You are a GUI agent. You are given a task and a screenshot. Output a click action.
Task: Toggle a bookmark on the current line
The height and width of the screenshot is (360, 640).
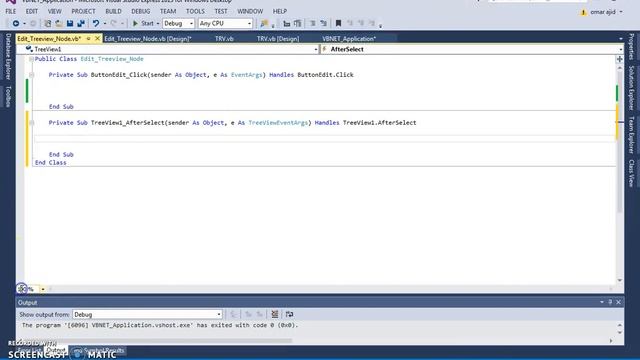[x=338, y=24]
